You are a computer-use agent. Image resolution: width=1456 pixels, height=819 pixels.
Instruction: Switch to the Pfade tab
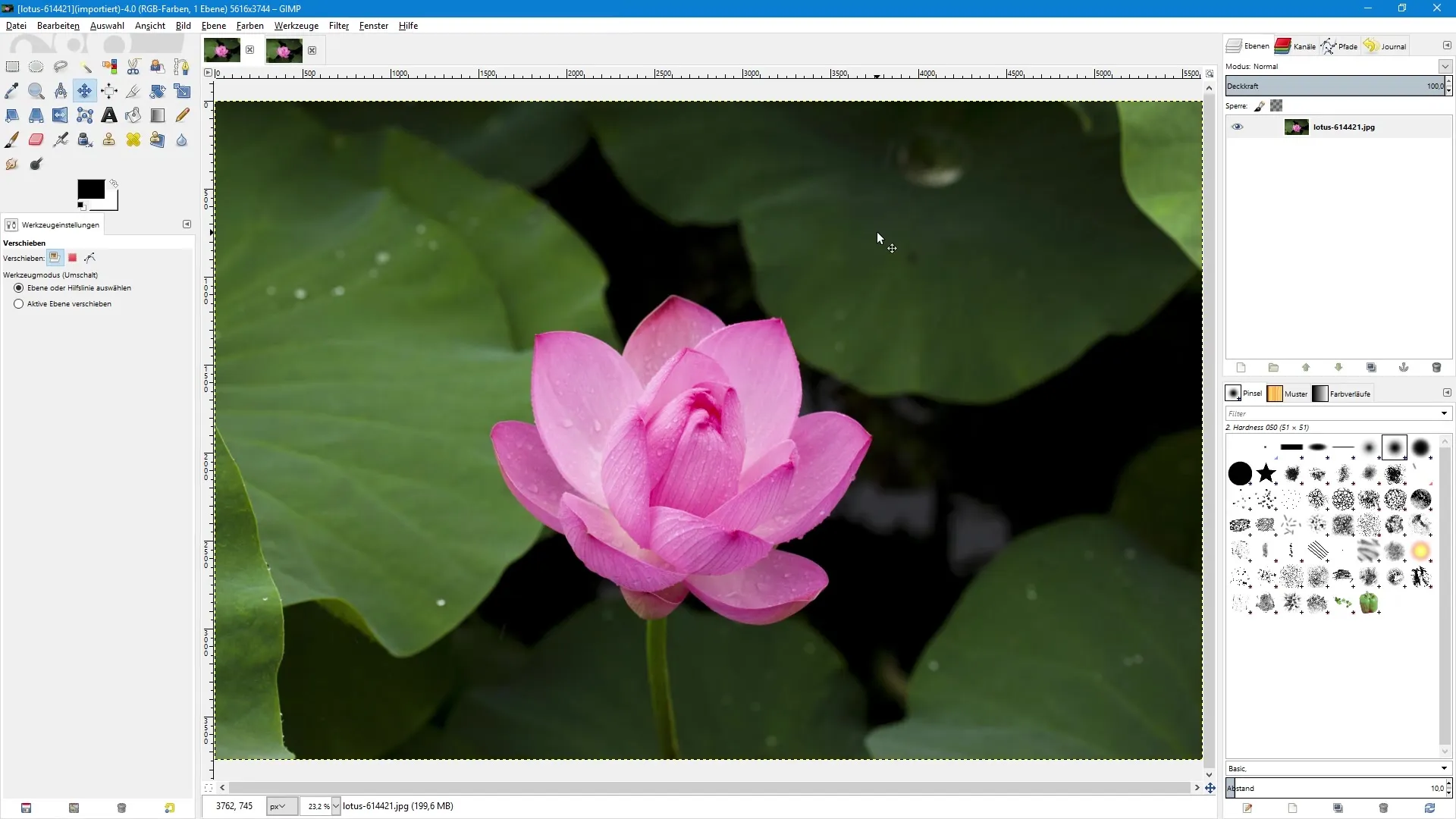point(1339,46)
